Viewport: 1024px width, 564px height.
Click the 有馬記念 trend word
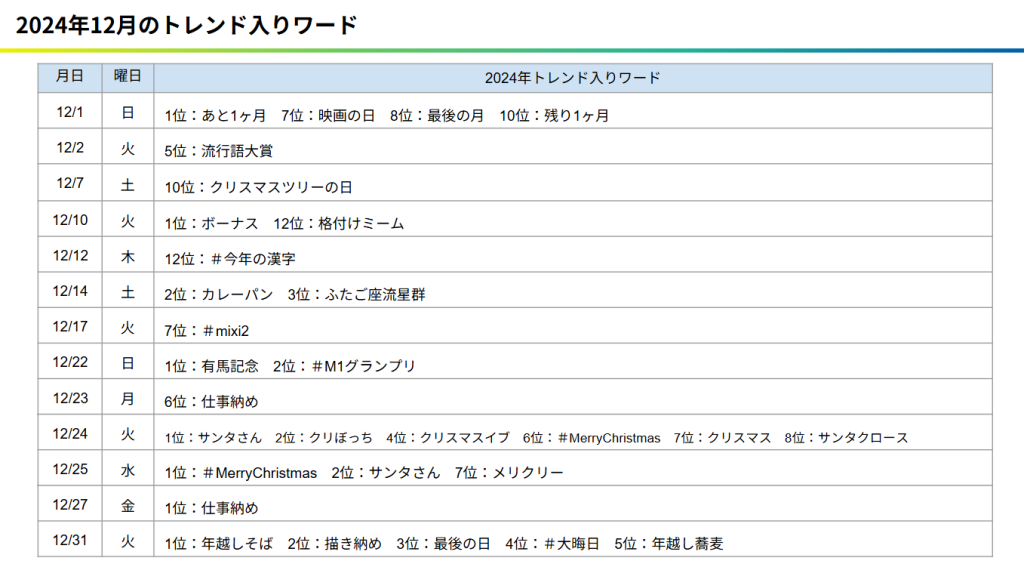(230, 366)
